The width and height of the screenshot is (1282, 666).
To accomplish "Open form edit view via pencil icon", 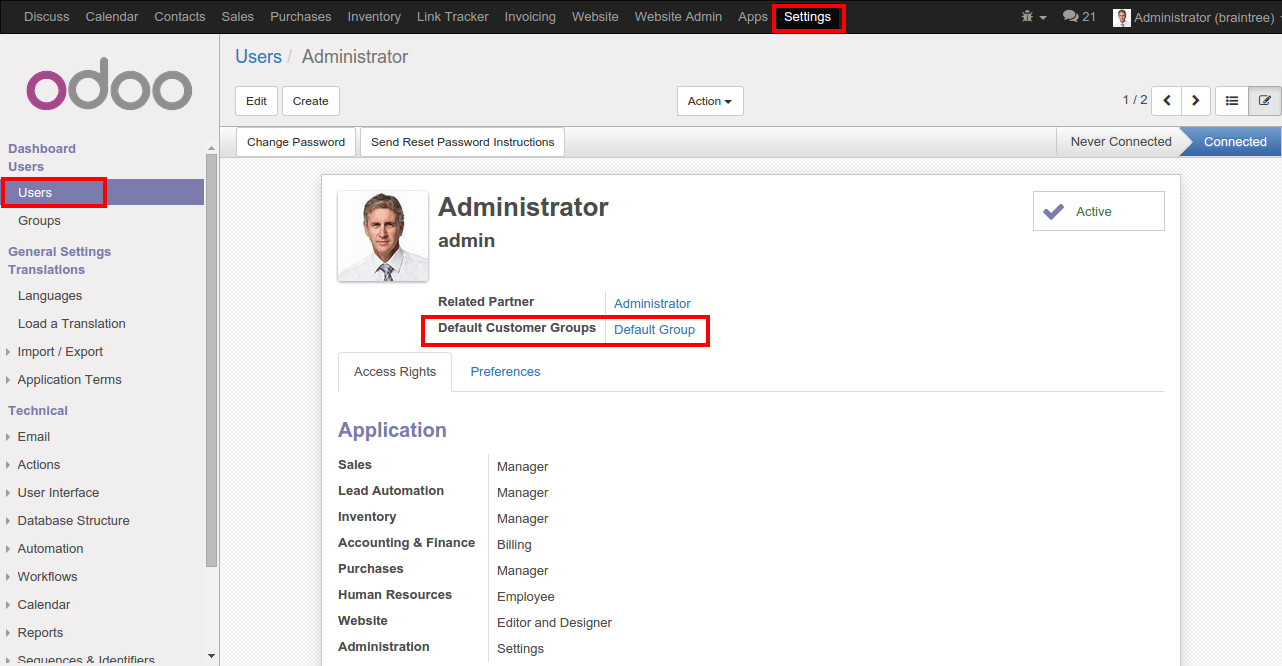I will tap(1265, 100).
